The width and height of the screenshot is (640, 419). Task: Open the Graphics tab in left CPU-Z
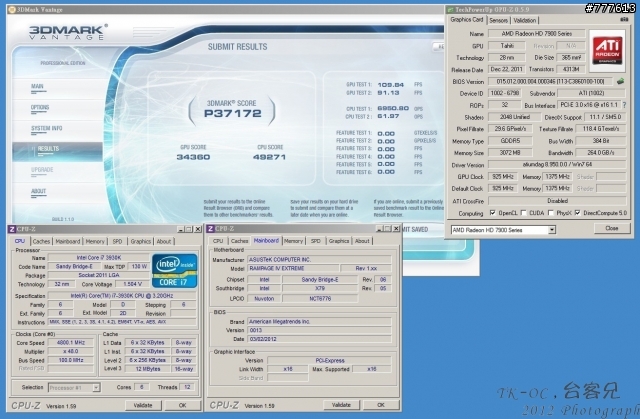[x=140, y=242]
